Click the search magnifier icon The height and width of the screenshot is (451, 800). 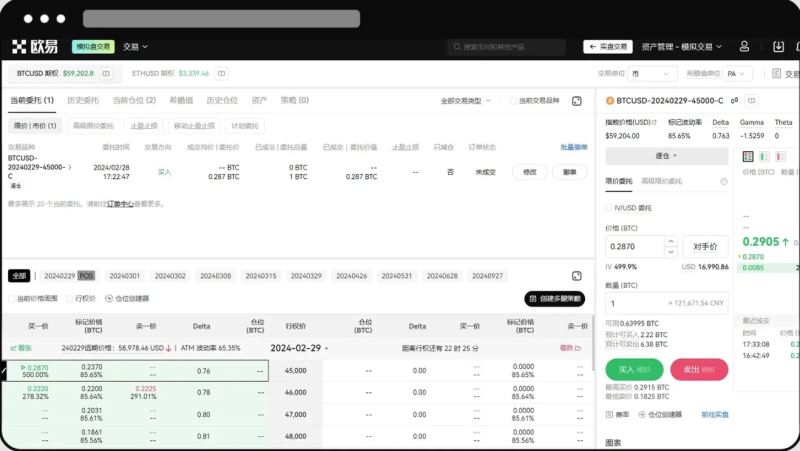457,47
